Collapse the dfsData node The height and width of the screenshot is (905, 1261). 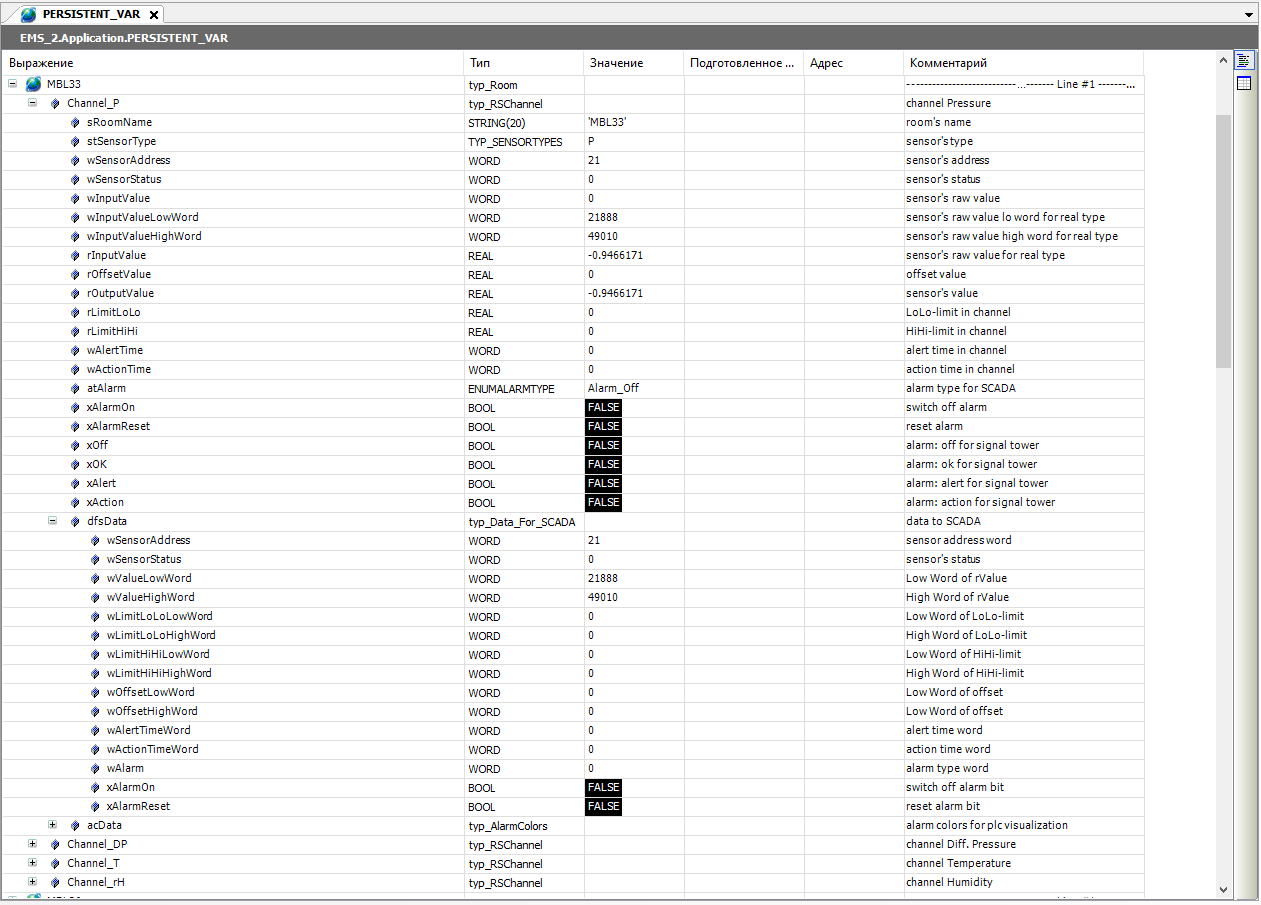(52, 521)
